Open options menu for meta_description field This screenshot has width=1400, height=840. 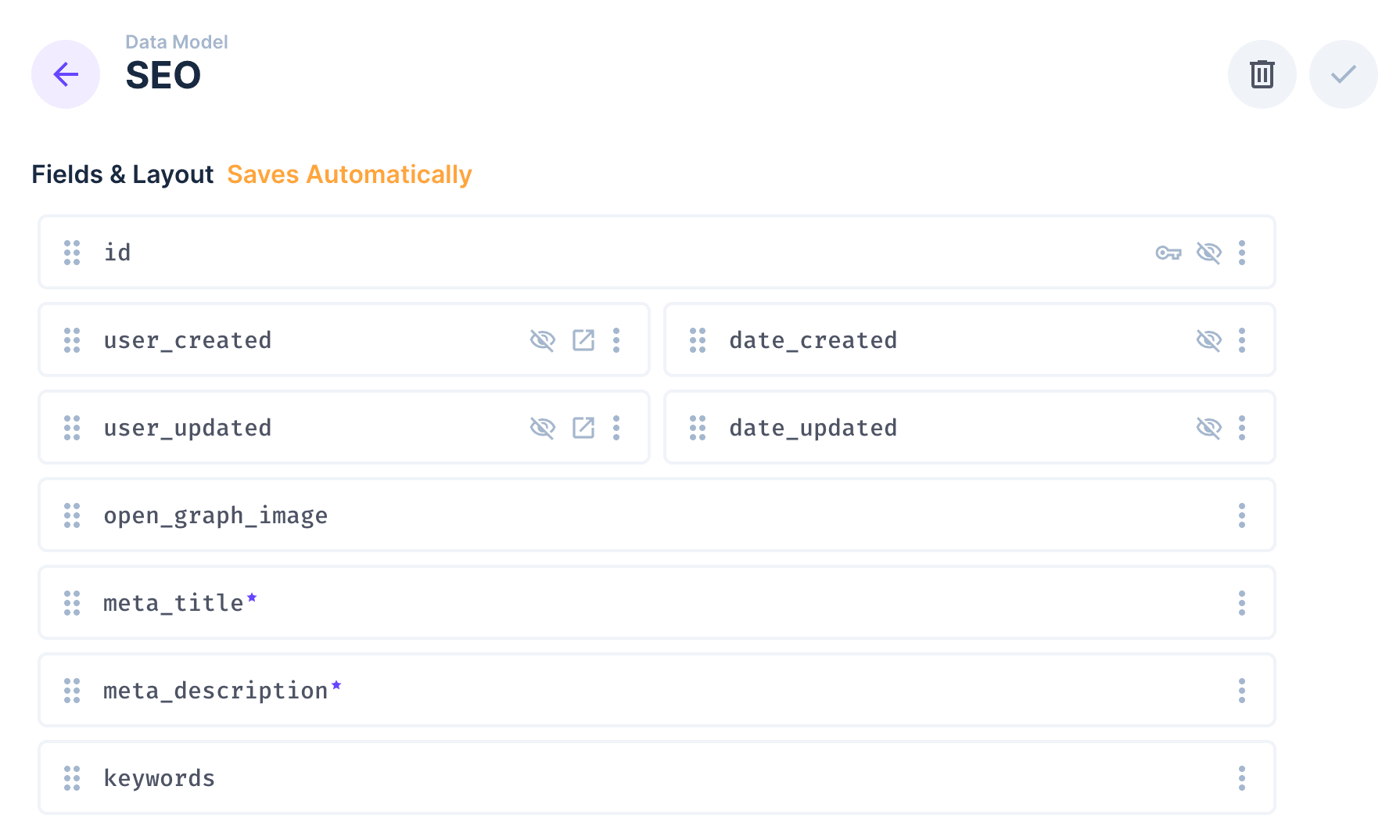[1241, 691]
